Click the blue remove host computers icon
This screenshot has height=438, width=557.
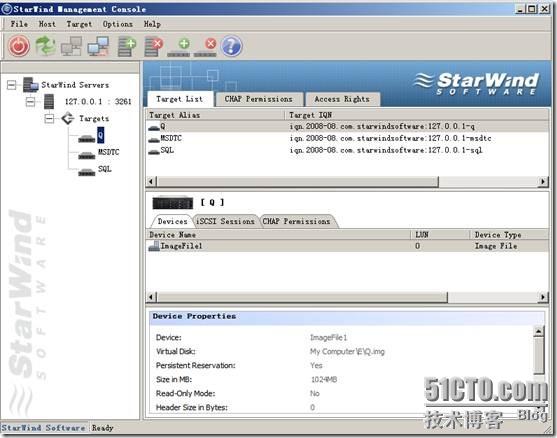pos(98,46)
